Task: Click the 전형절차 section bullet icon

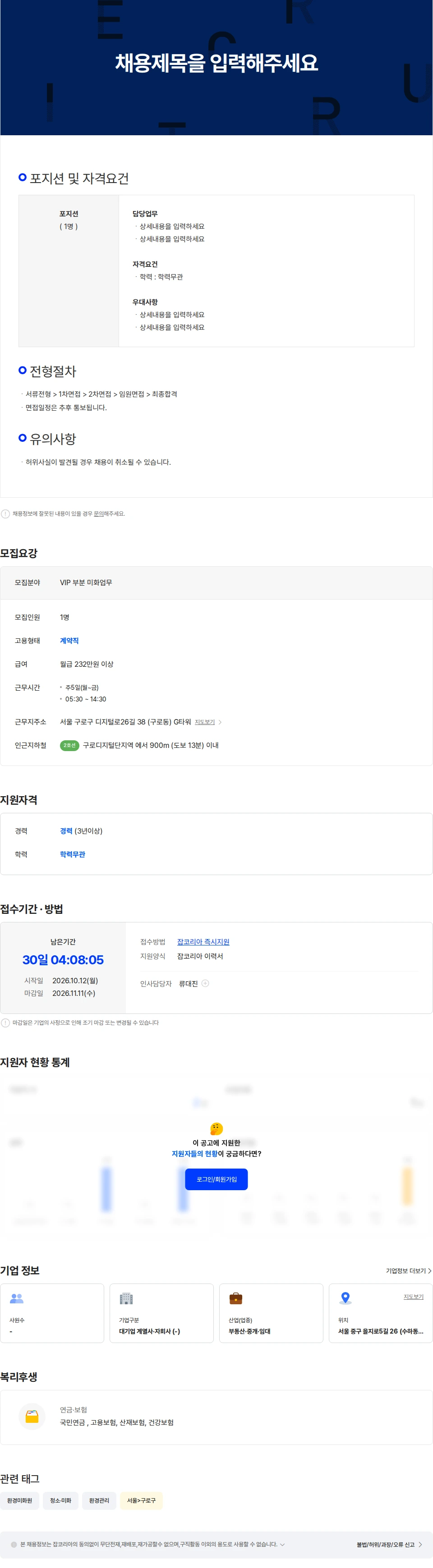Action: 23,370
